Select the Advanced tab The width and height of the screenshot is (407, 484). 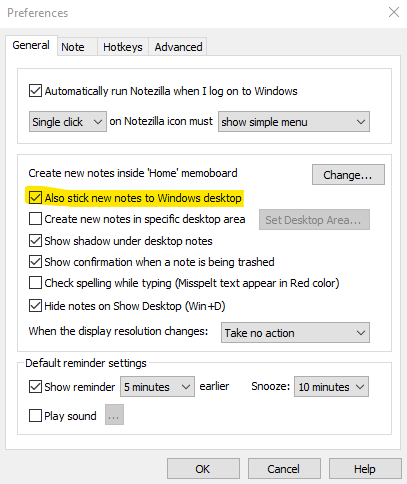178,47
